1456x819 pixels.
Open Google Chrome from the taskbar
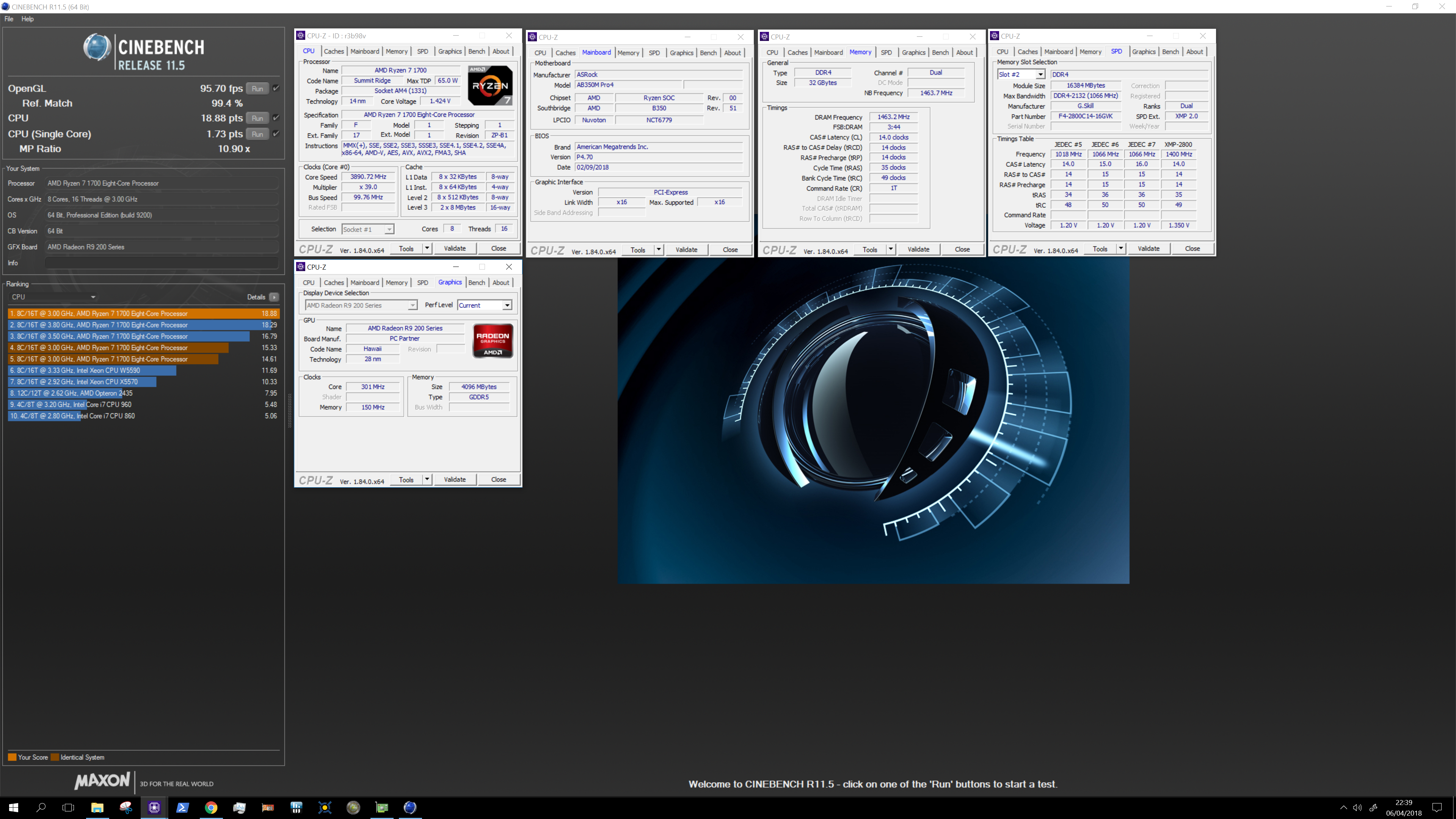coord(211,807)
